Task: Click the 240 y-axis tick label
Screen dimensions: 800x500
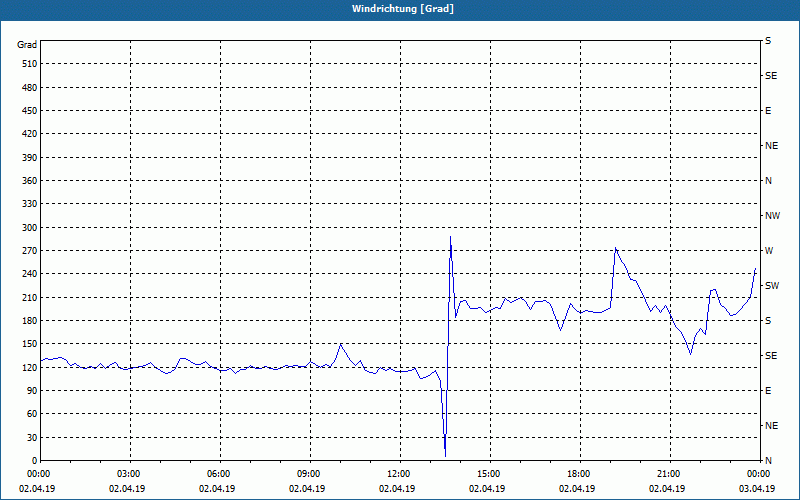Action: (x=30, y=274)
